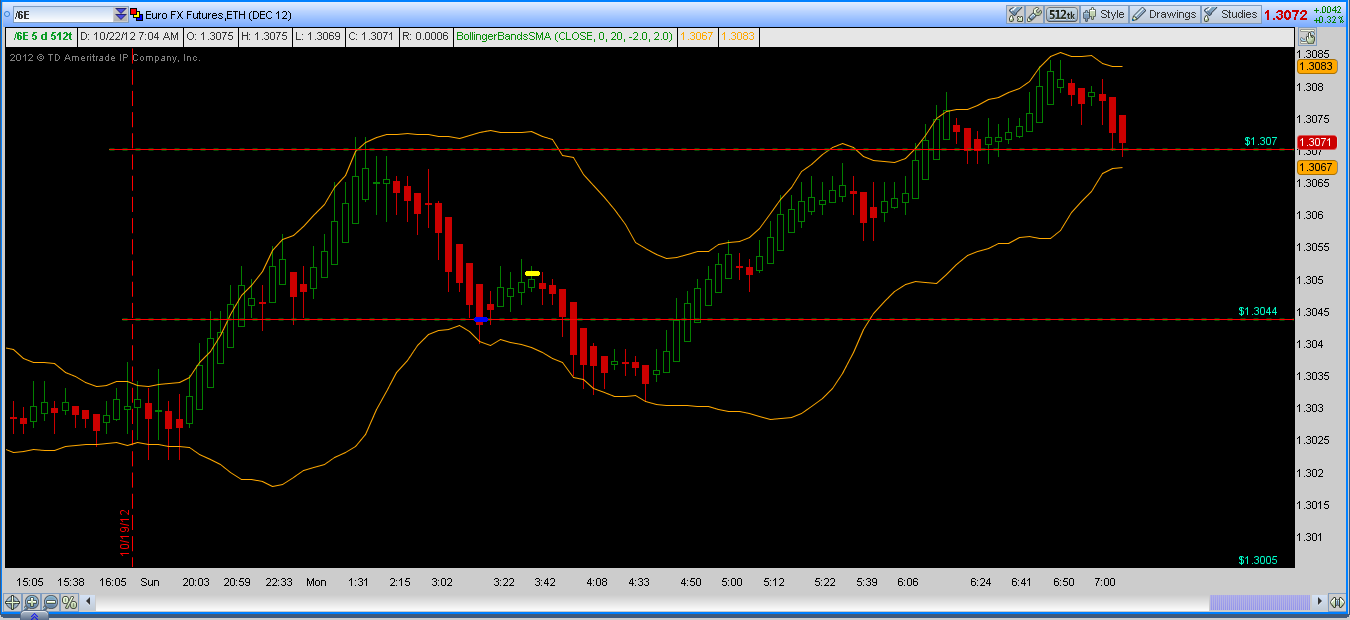The width and height of the screenshot is (1350, 620).
Task: Click the Mon label on time axis
Action: click(x=316, y=581)
